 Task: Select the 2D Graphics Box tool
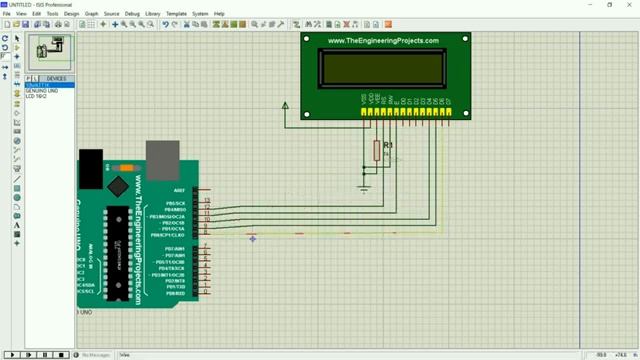tap(17, 188)
